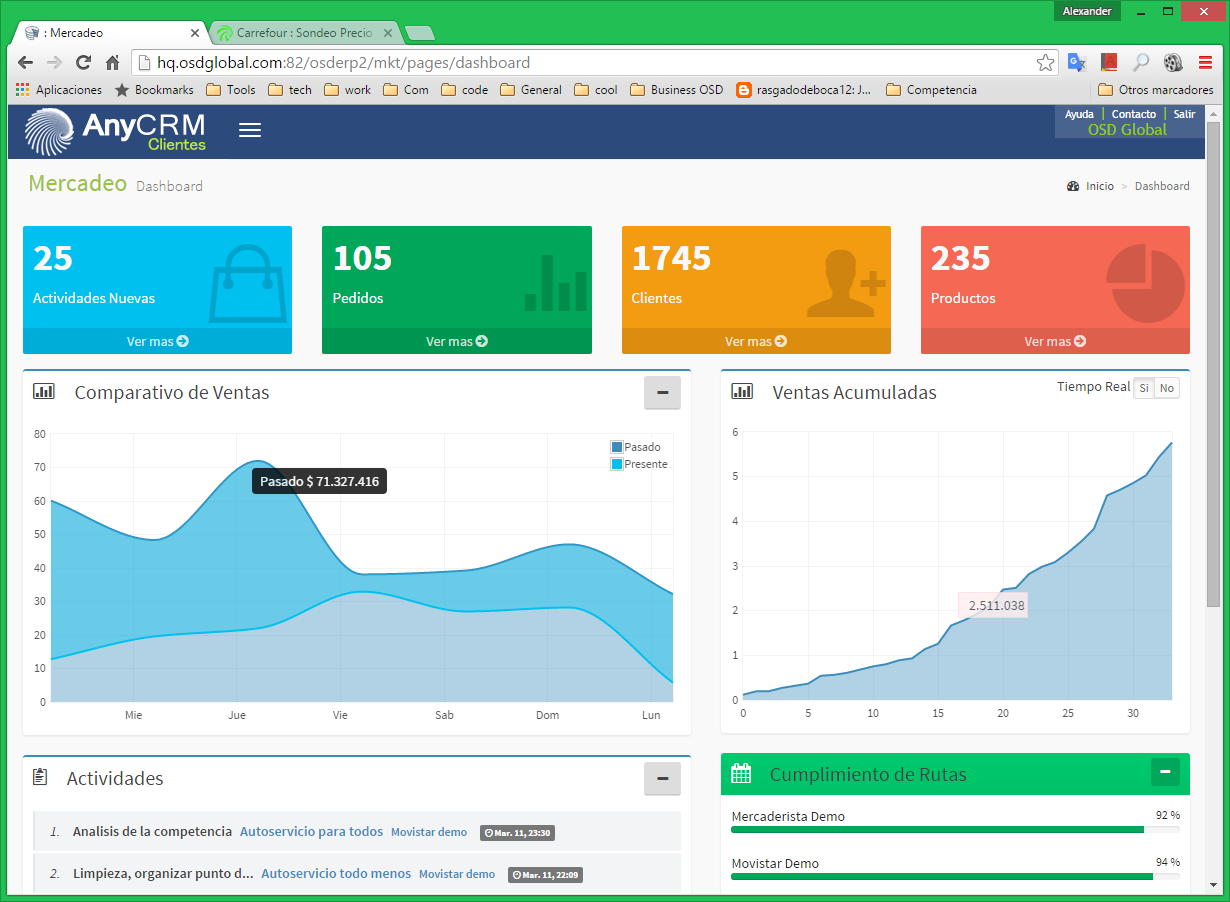Open the Ayuda link in the header

click(1079, 114)
